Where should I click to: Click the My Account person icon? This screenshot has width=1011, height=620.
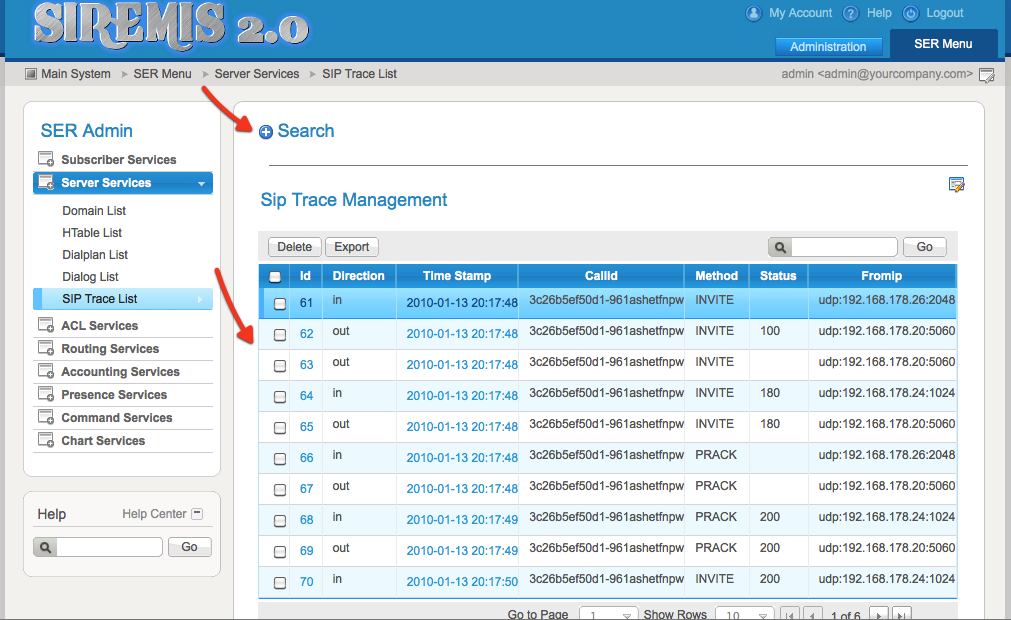coord(754,14)
